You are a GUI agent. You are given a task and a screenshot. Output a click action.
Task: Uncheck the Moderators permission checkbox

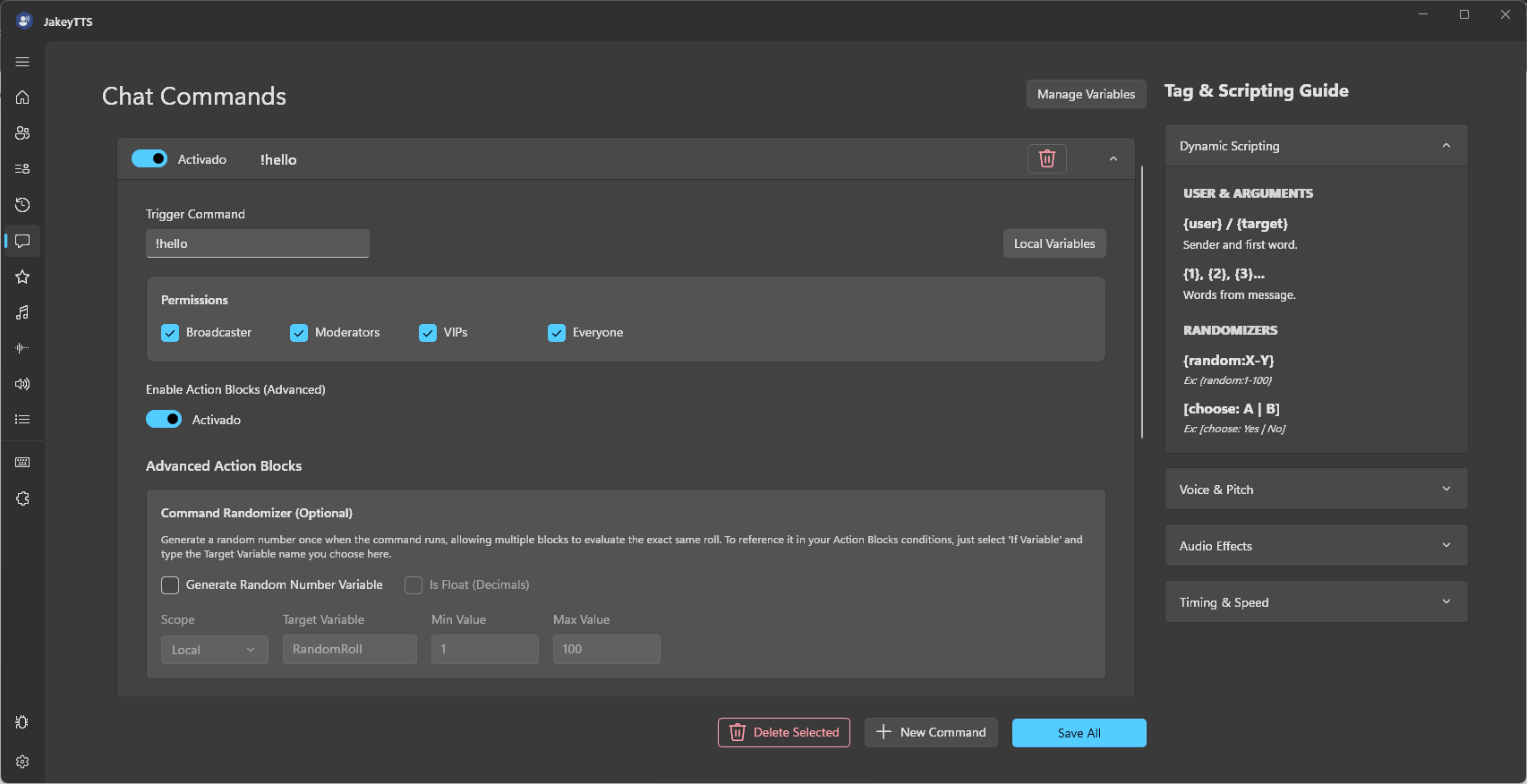[299, 333]
